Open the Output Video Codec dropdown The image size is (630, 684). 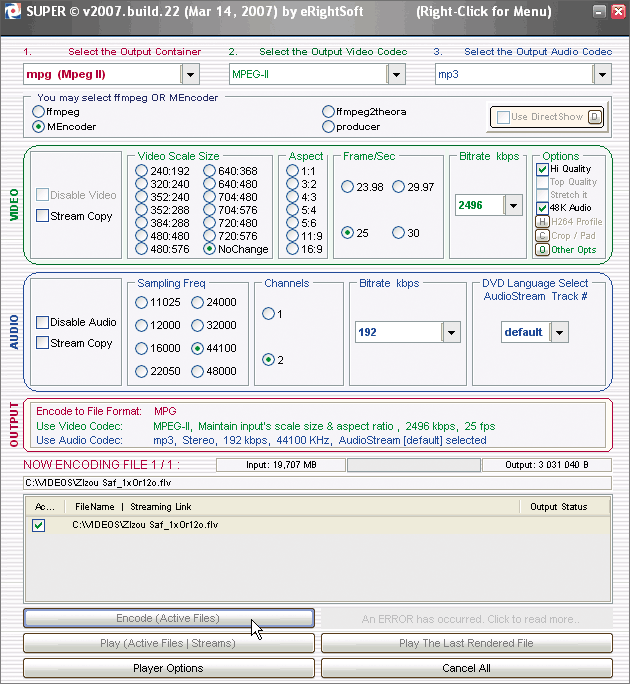pos(396,74)
